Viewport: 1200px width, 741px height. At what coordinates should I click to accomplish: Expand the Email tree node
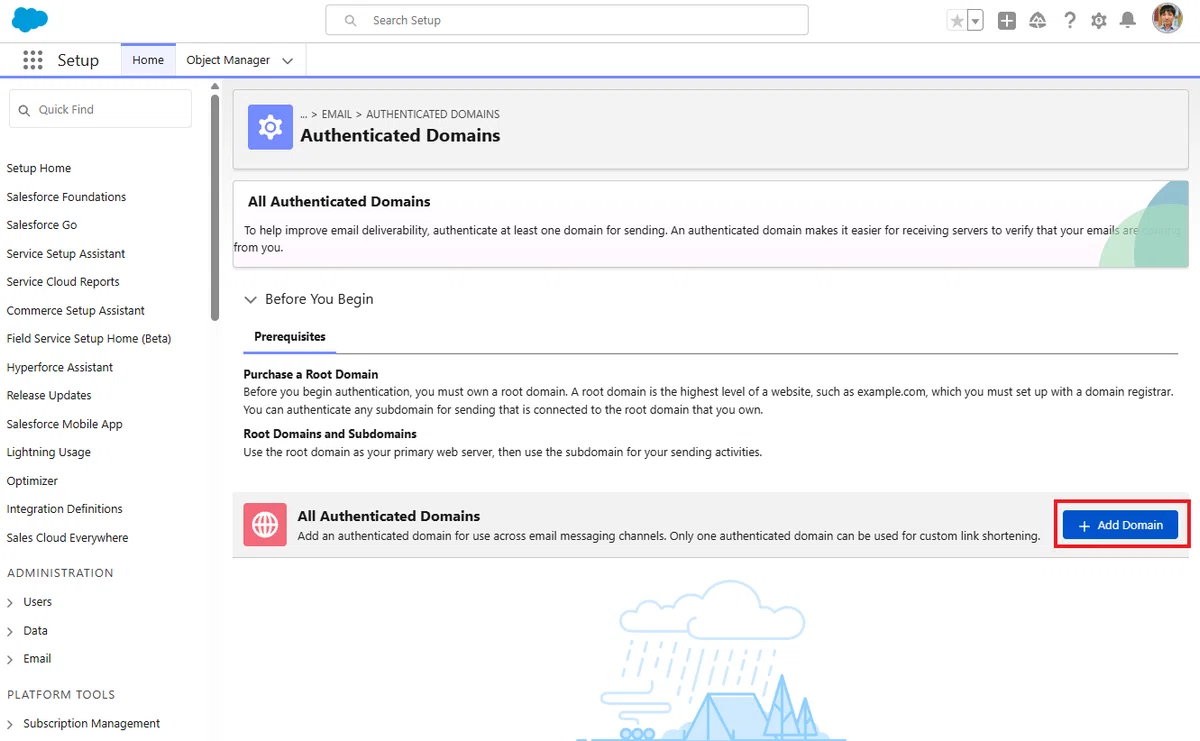coord(11,659)
